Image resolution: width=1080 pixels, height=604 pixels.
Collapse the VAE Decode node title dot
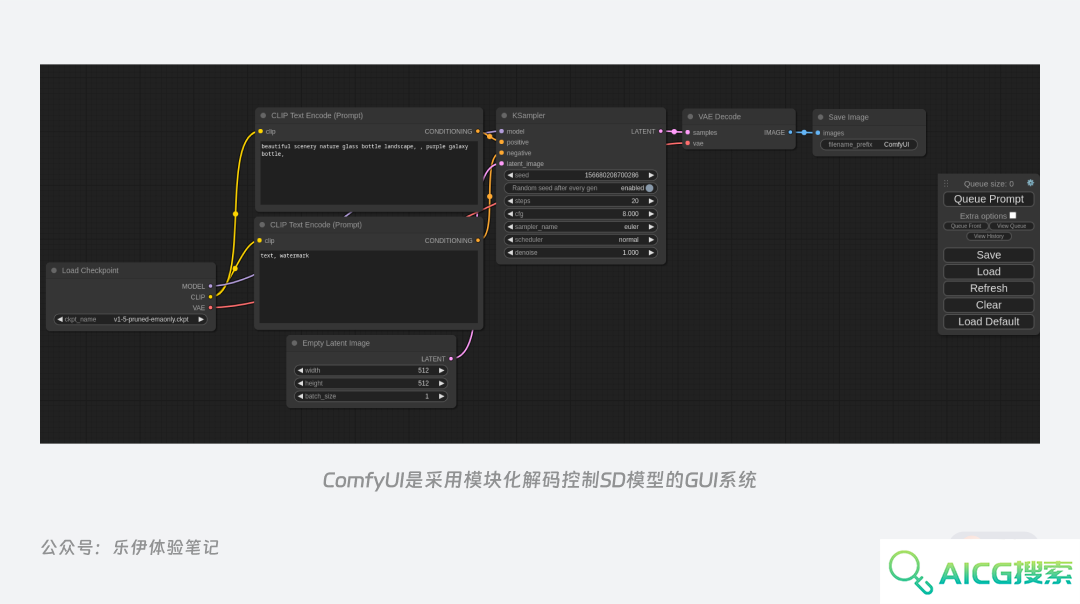pyautogui.click(x=690, y=116)
